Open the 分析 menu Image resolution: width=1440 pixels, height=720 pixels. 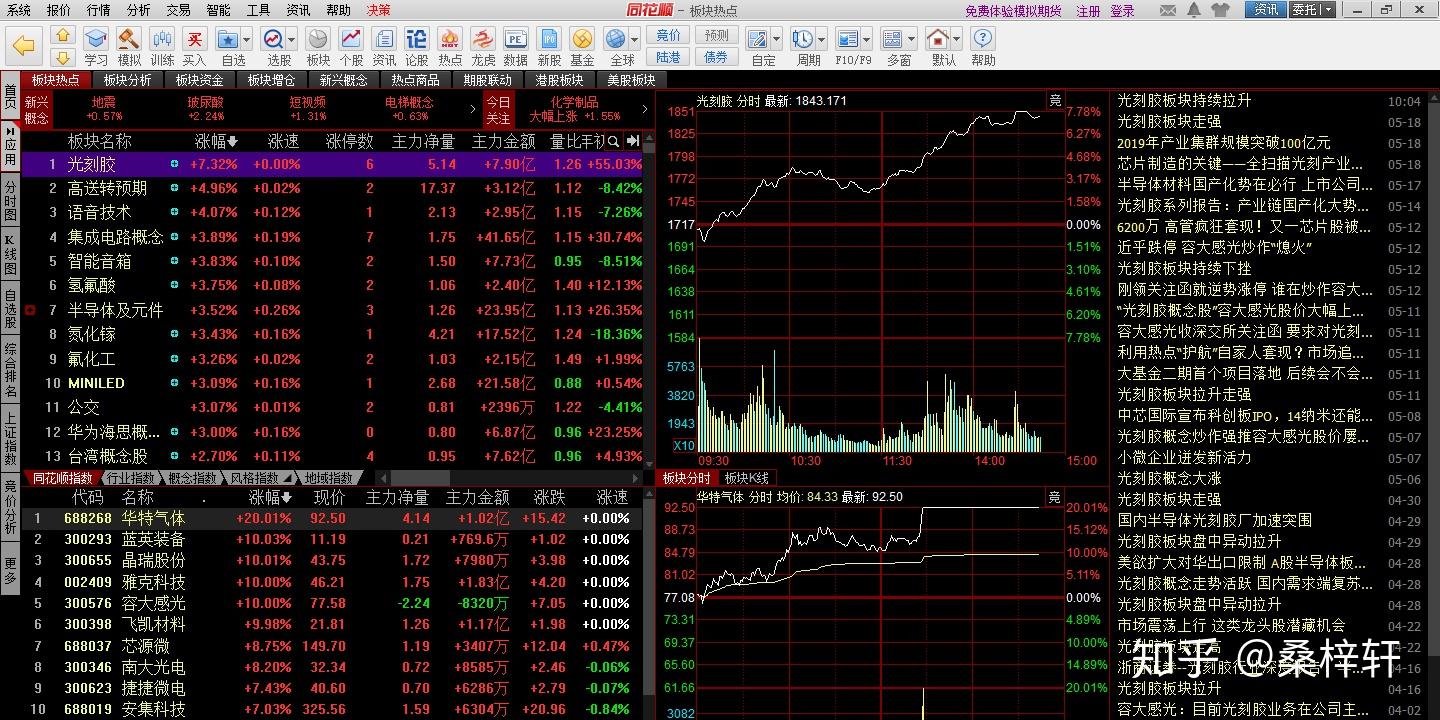pos(139,10)
